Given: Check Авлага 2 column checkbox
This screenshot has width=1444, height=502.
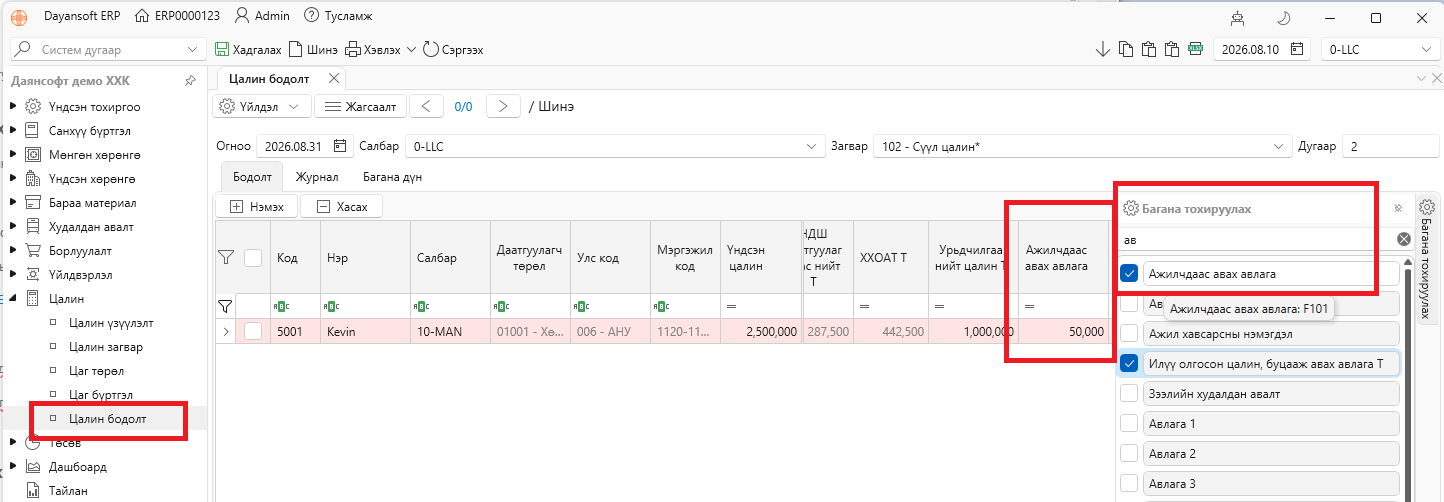Looking at the screenshot, I should [1129, 454].
